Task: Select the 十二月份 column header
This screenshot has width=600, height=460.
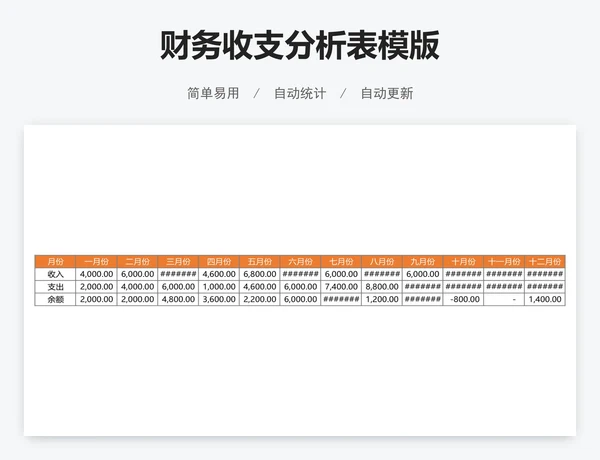Action: [x=545, y=262]
